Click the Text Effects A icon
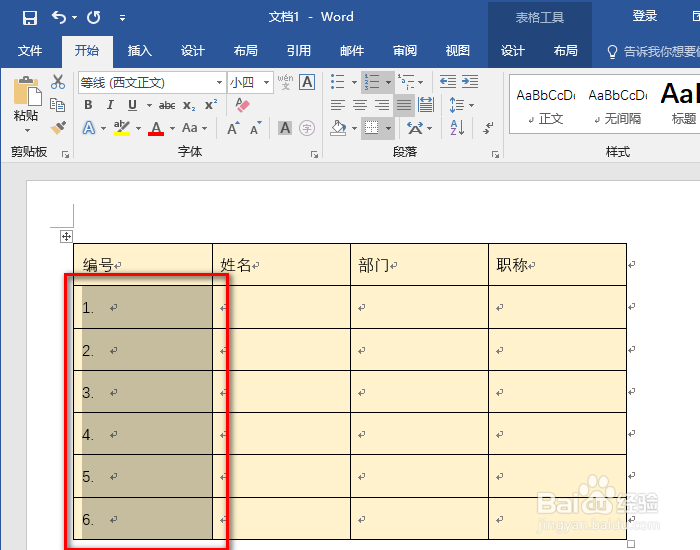Screen dimensions: 700x550 (x=89, y=129)
